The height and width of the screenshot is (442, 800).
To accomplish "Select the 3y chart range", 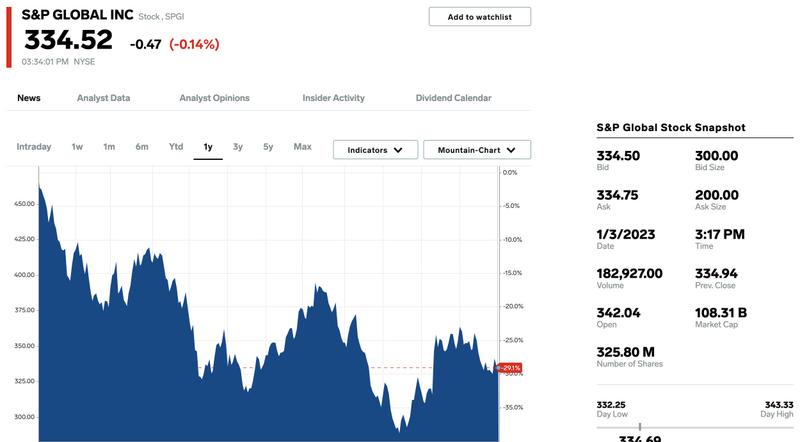I will click(238, 146).
